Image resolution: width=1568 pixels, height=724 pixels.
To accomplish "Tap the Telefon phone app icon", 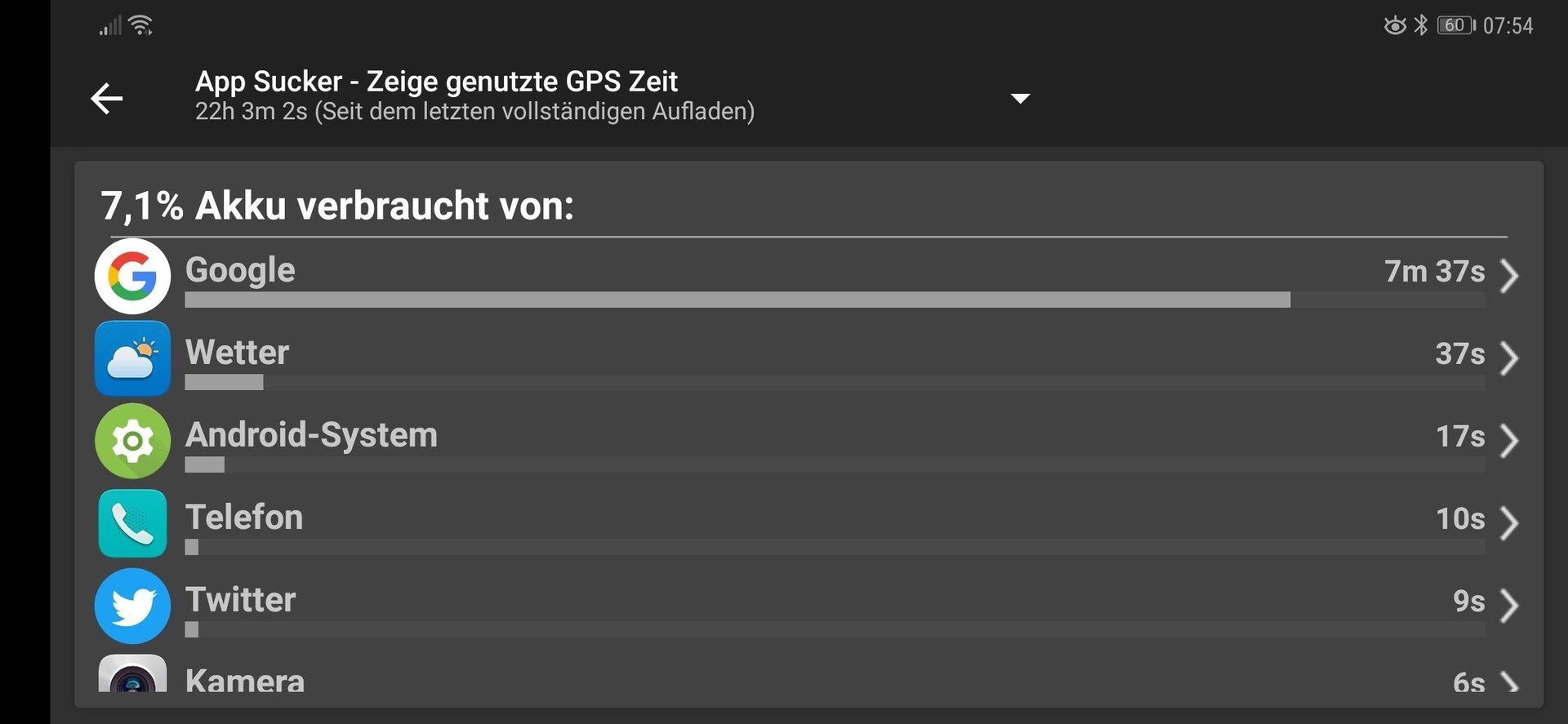I will click(132, 523).
